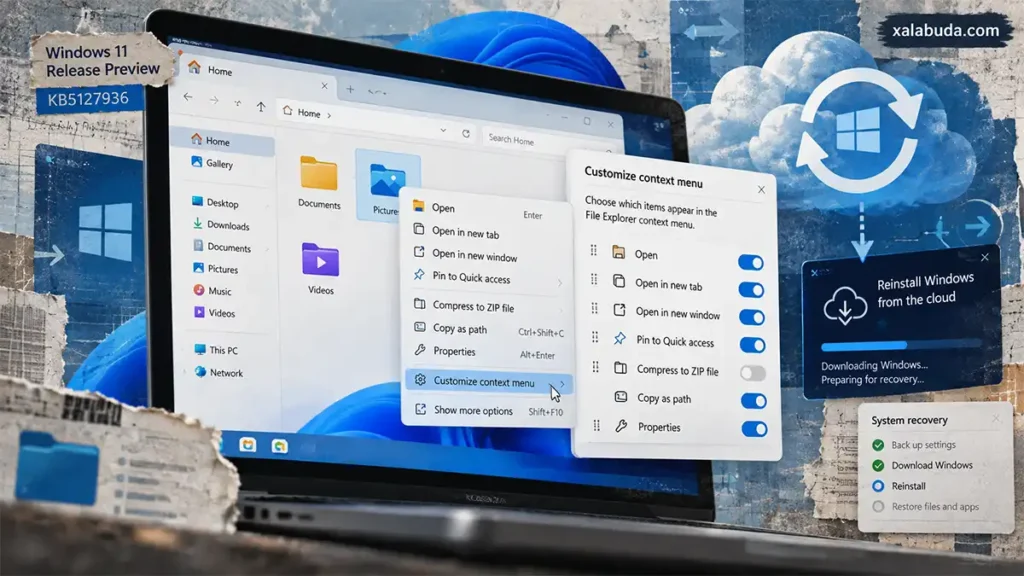The height and width of the screenshot is (576, 1024).
Task: Open the Documents folder thumbnail
Action: tap(319, 182)
